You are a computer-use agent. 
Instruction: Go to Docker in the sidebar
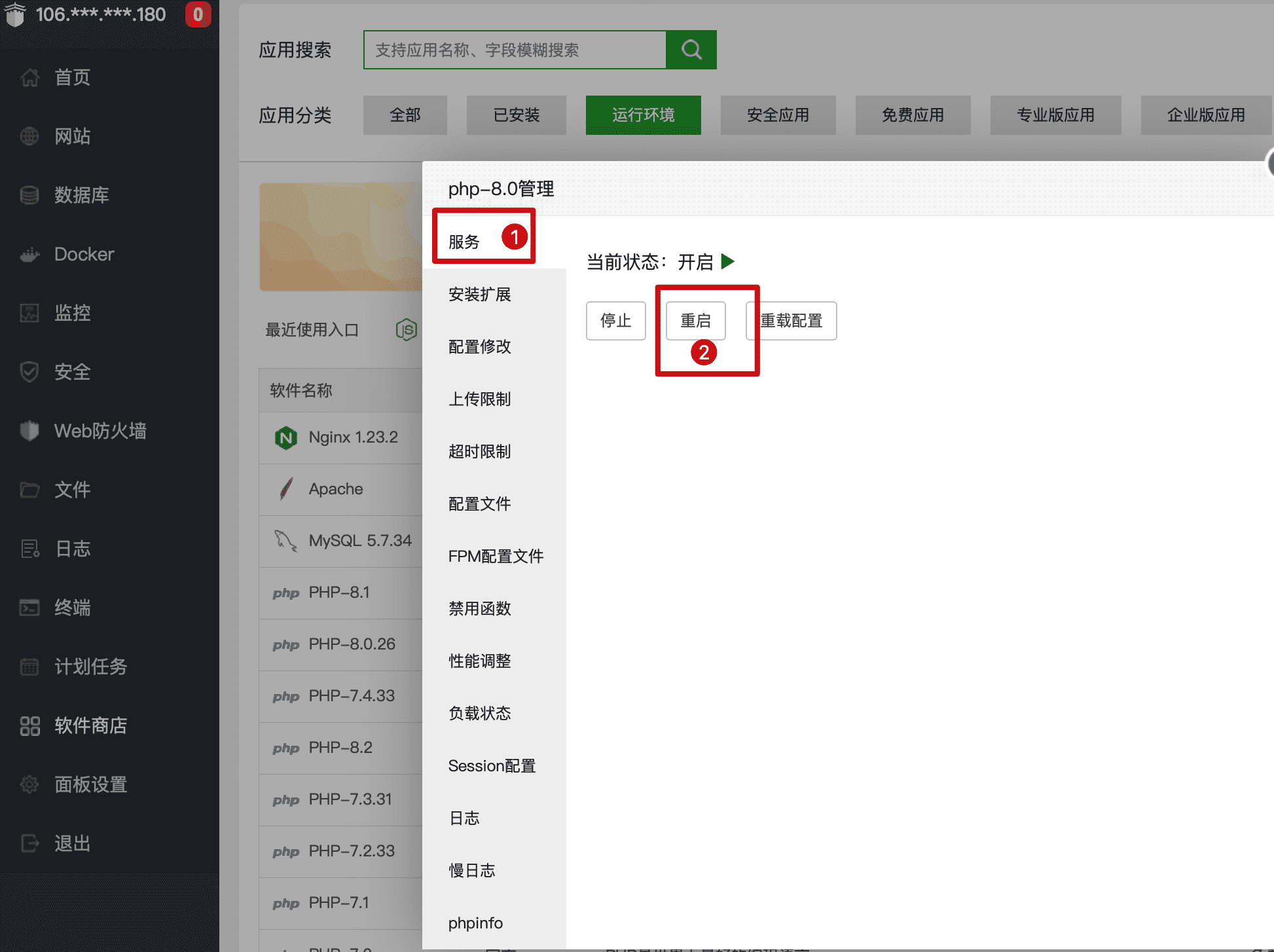(84, 254)
